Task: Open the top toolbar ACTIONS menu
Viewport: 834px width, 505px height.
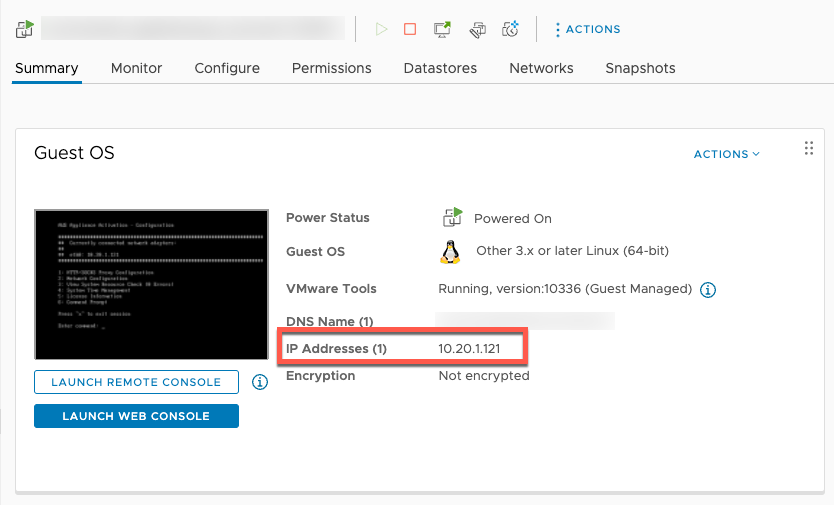Action: pos(587,29)
